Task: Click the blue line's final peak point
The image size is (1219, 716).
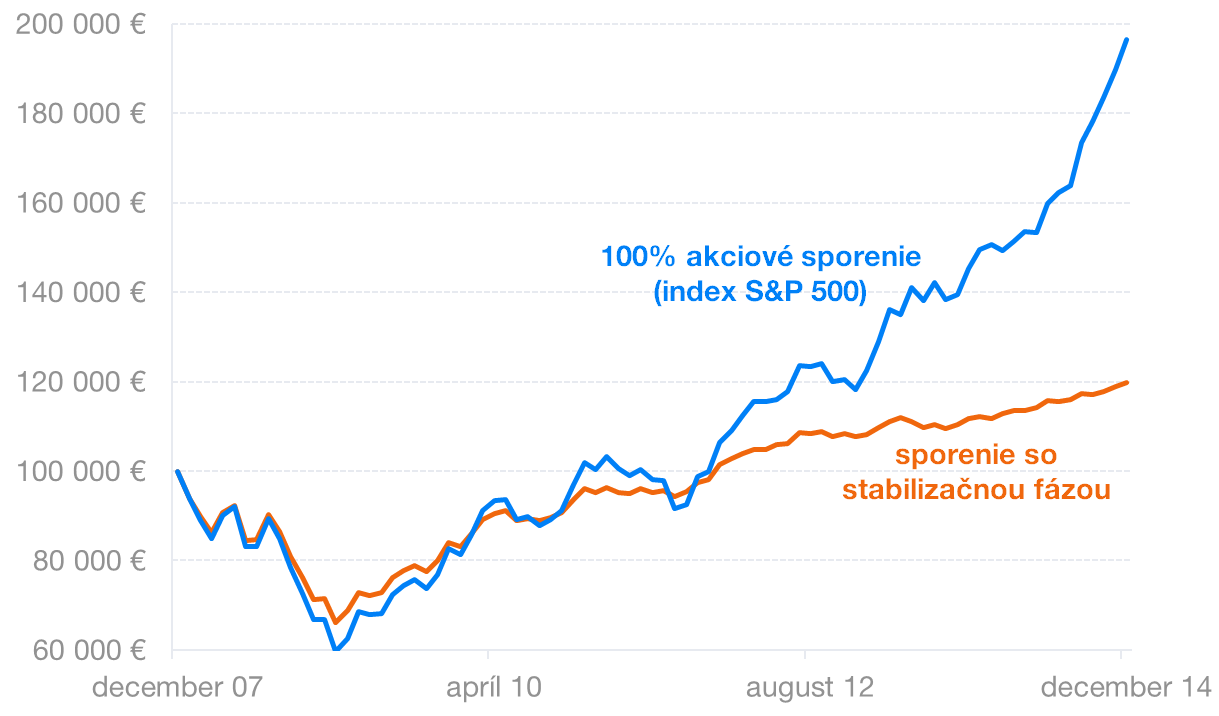Action: pos(1127,39)
